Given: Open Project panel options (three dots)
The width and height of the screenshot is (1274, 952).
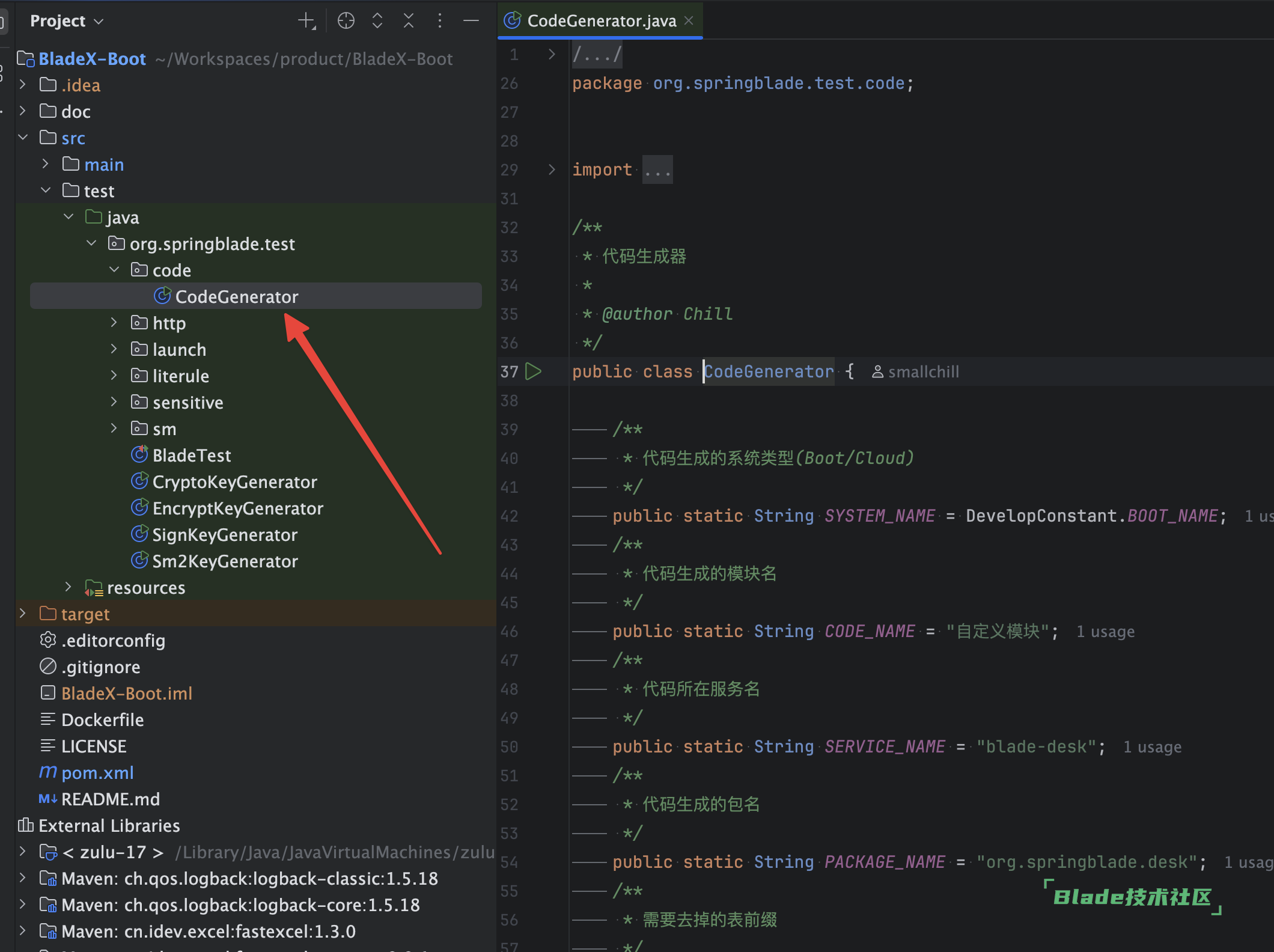Looking at the screenshot, I should click(x=440, y=21).
